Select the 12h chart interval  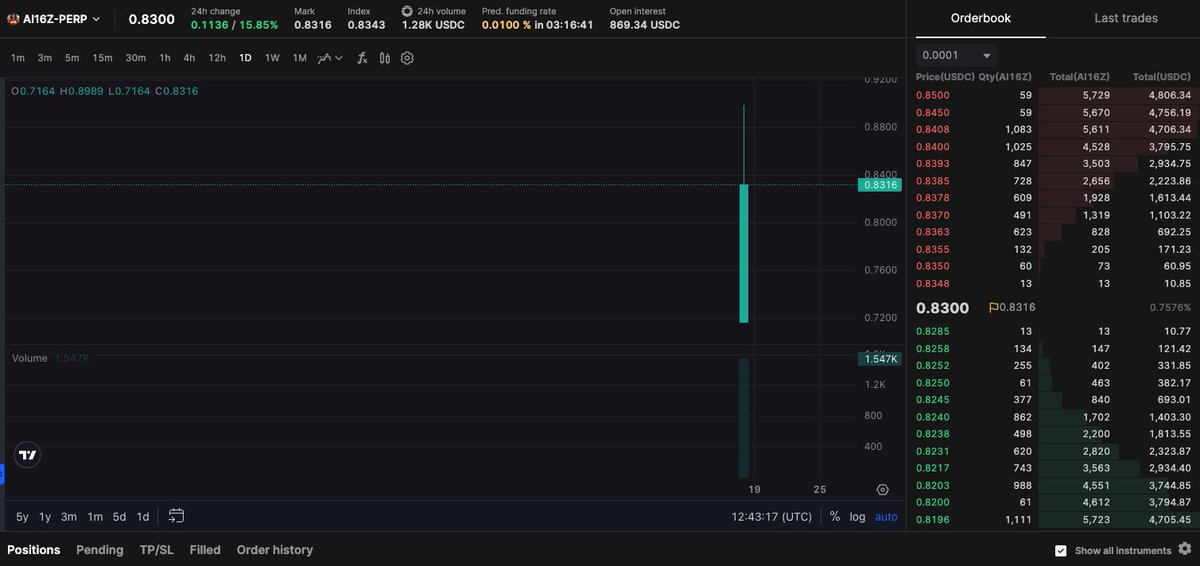pos(217,58)
